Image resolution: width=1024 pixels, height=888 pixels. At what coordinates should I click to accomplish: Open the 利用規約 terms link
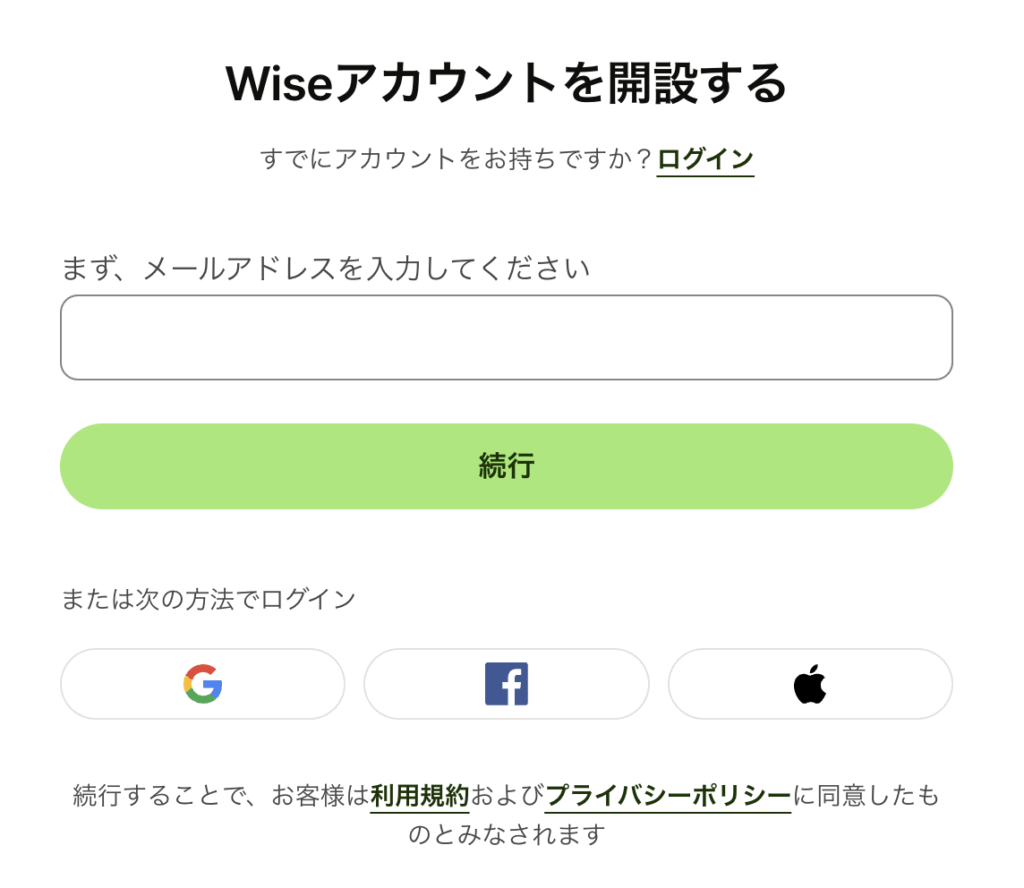click(x=419, y=796)
